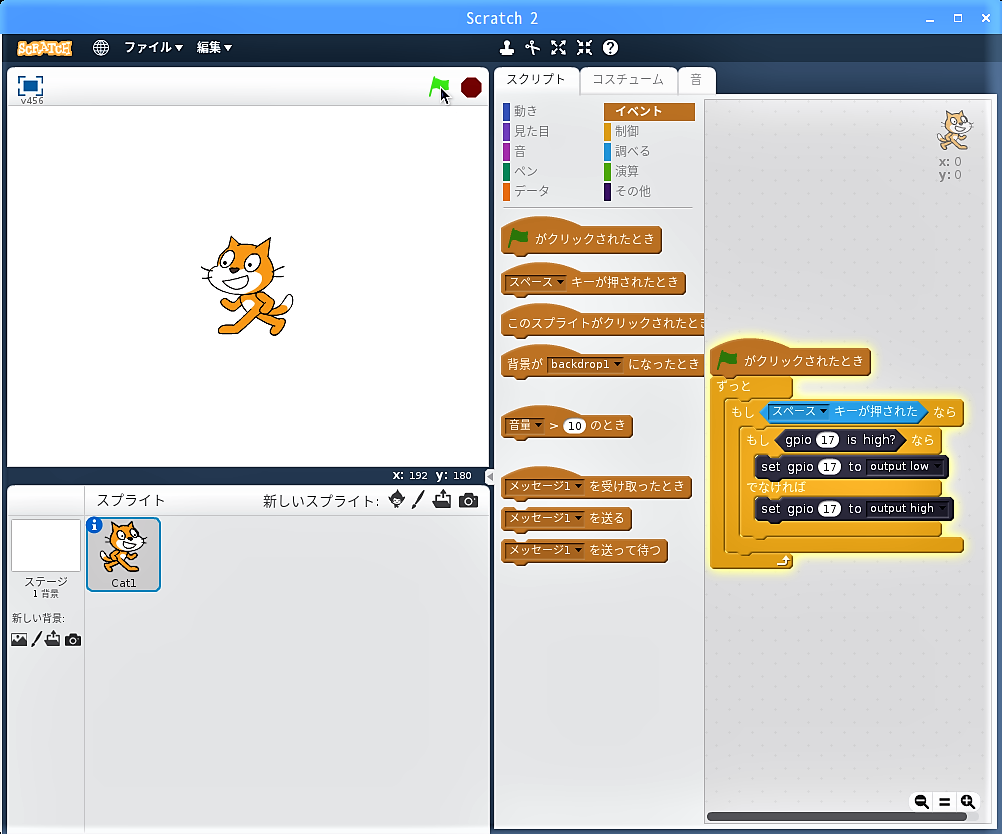This screenshot has height=834, width=1002.
Task: Select the Grow sprite tool
Action: [x=559, y=47]
